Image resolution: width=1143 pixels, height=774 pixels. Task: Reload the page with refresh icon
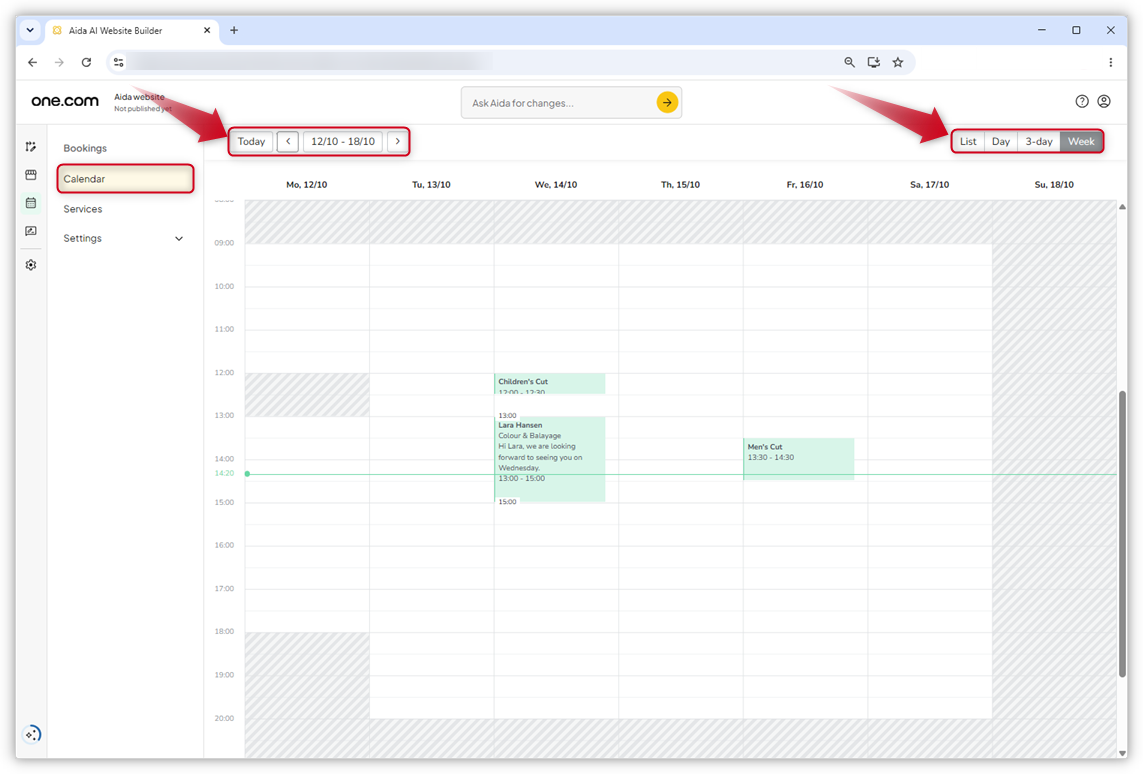tap(86, 63)
